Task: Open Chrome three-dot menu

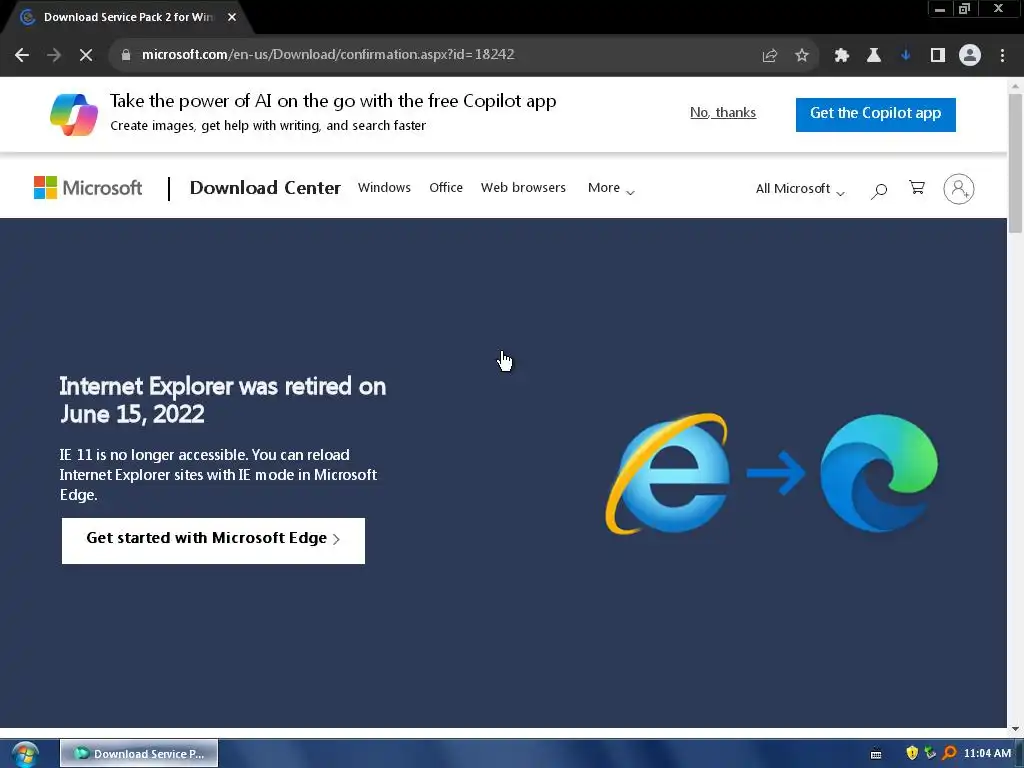Action: pyautogui.click(x=1002, y=56)
